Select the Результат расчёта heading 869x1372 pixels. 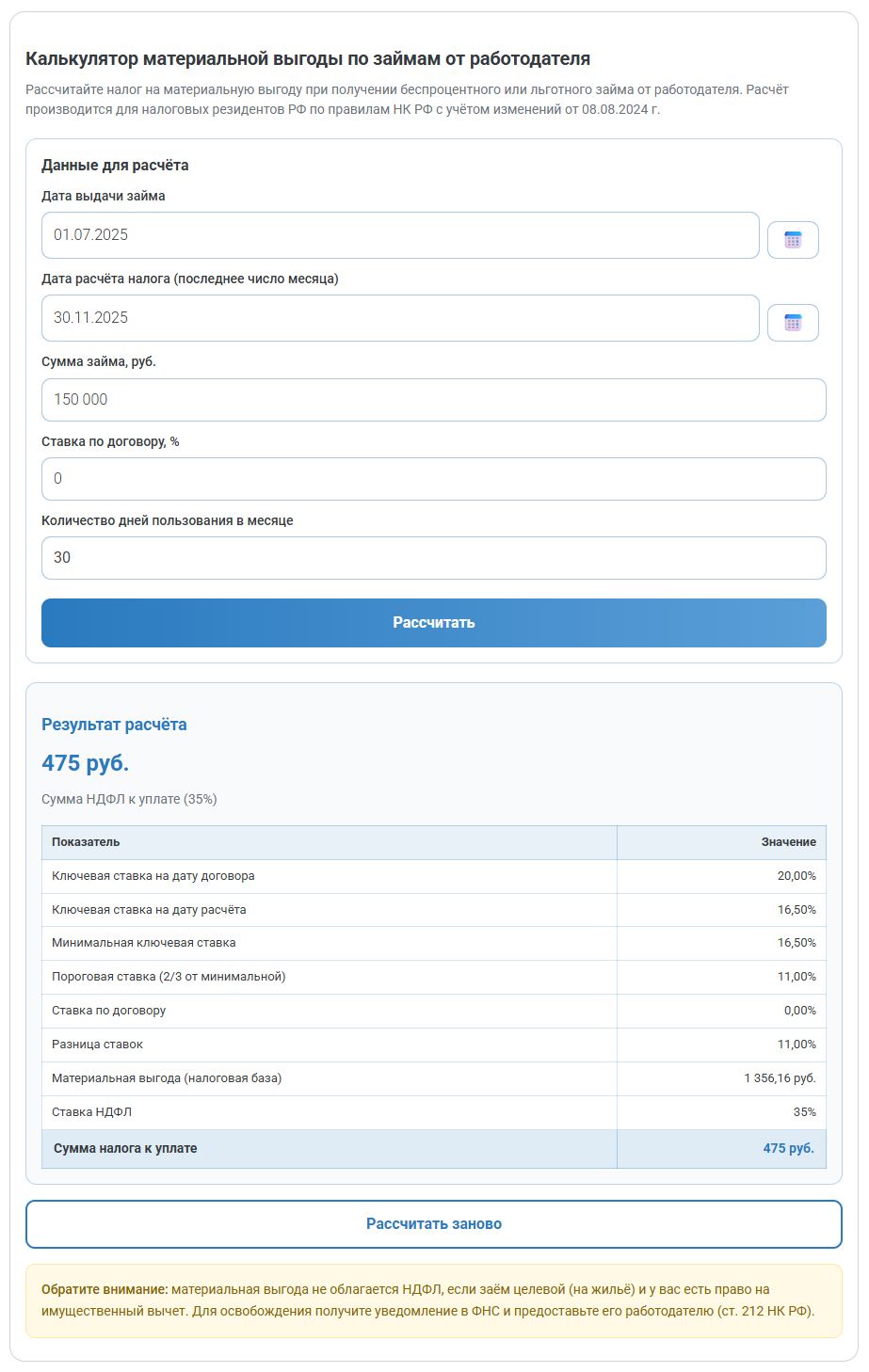tap(113, 725)
